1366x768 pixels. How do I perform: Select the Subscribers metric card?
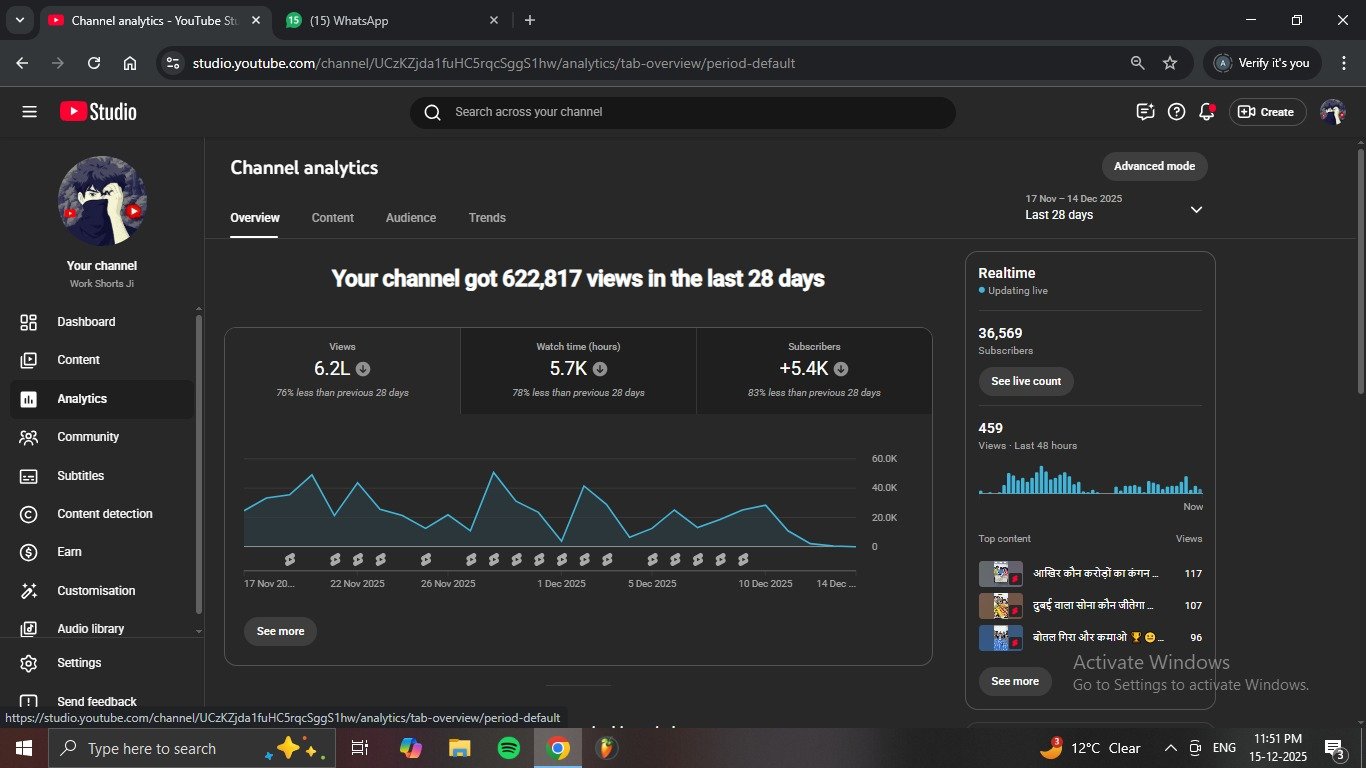pos(814,370)
